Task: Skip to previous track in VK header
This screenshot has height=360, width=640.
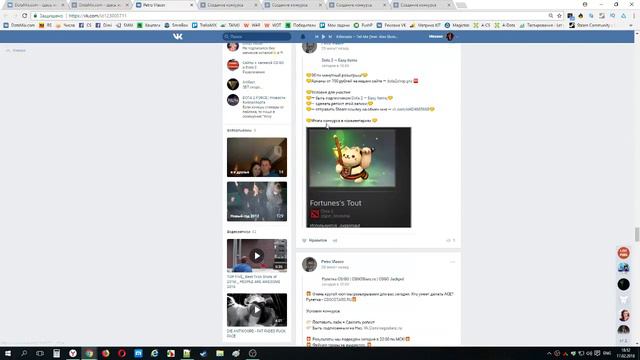Action: (x=316, y=36)
